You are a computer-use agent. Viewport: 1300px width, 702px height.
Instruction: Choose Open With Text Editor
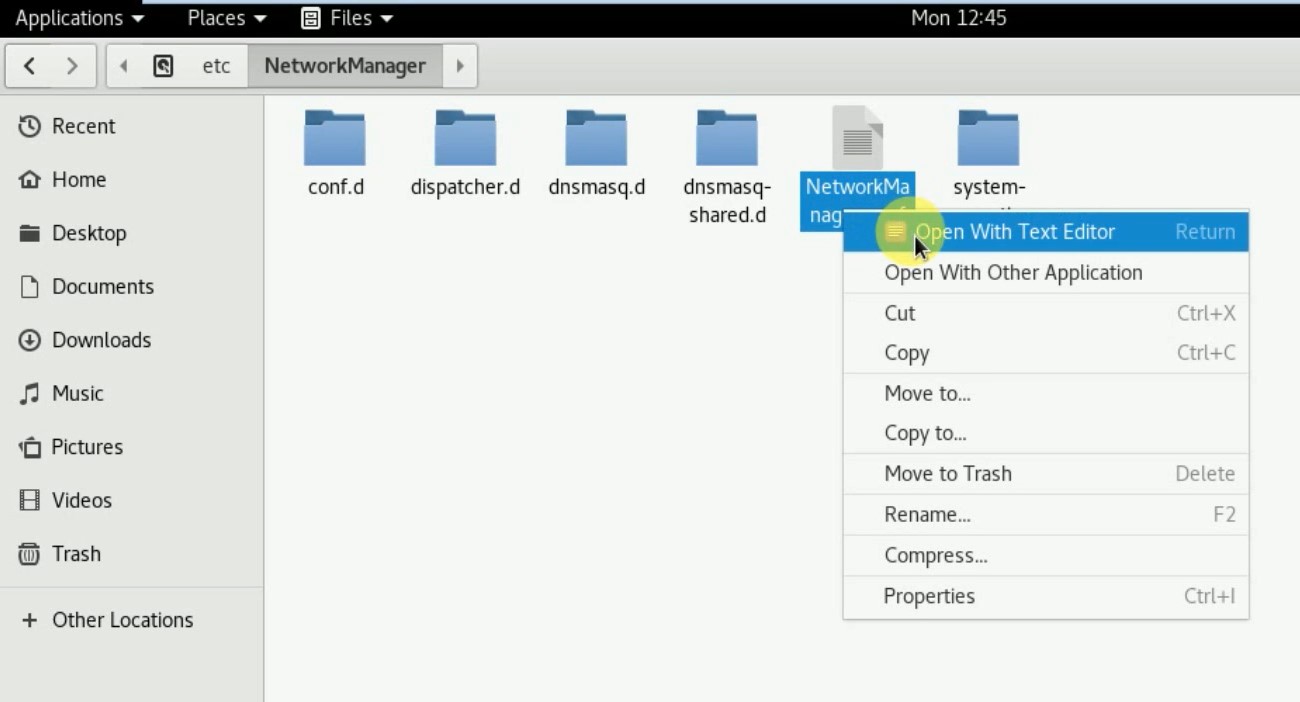tap(1014, 231)
